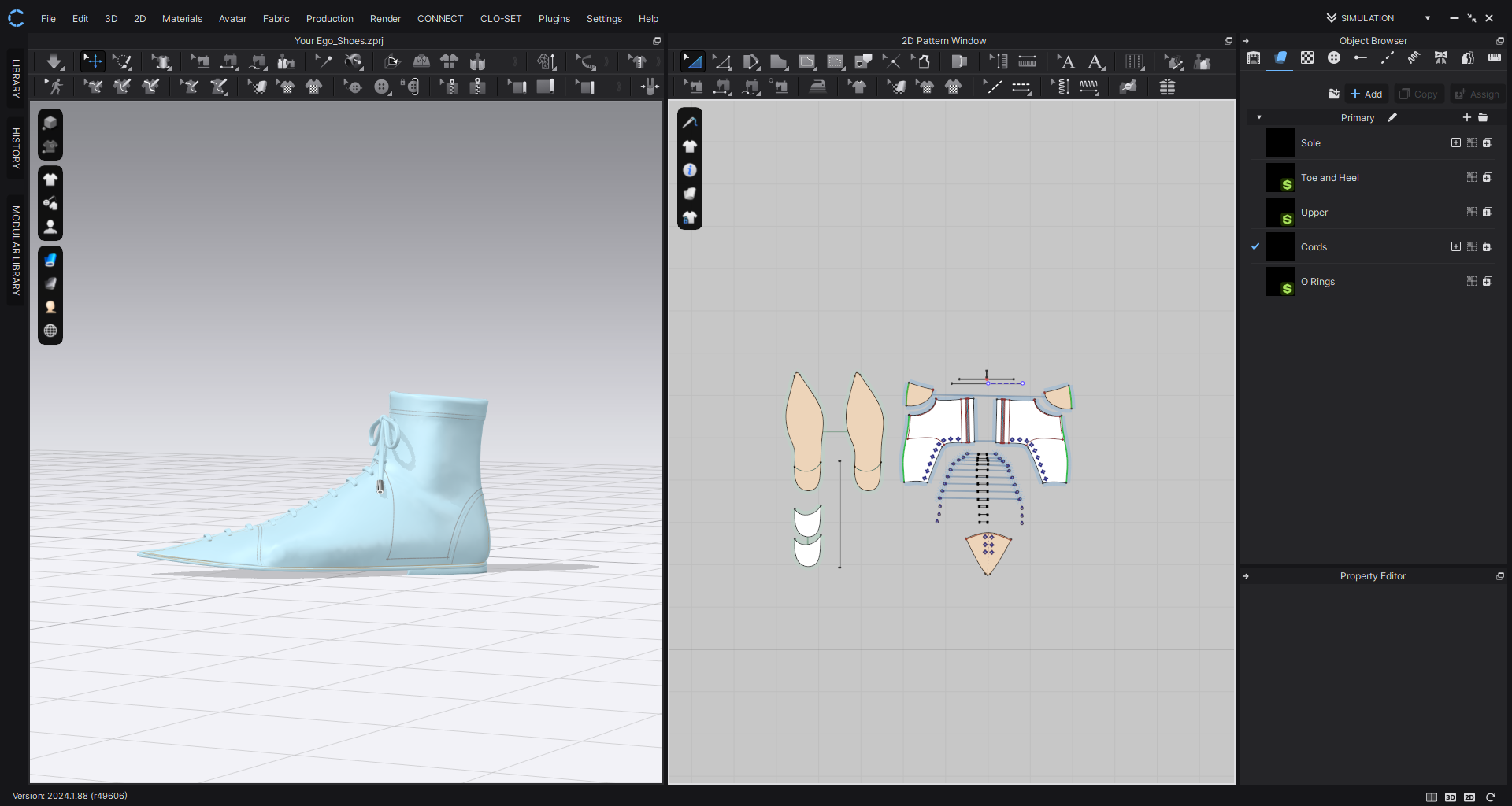Collapse the Property Editor panel arrow

1246,576
